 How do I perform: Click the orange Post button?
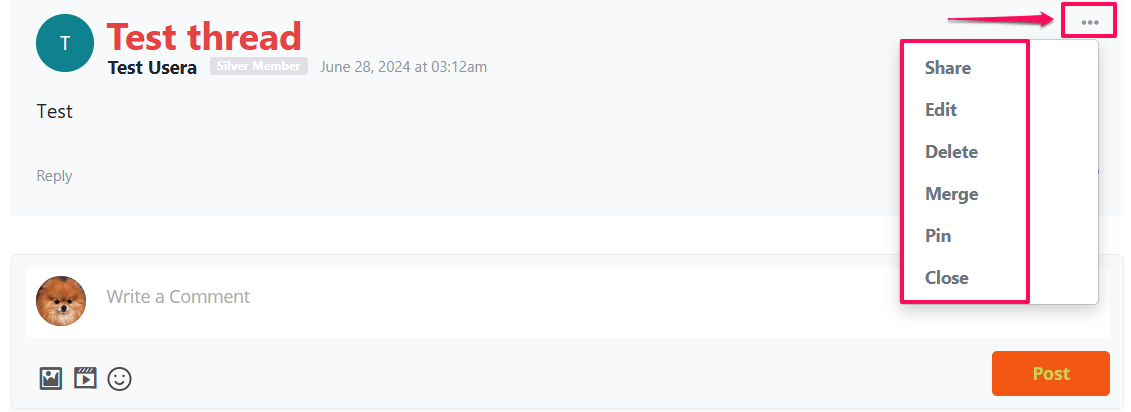[x=1050, y=373]
